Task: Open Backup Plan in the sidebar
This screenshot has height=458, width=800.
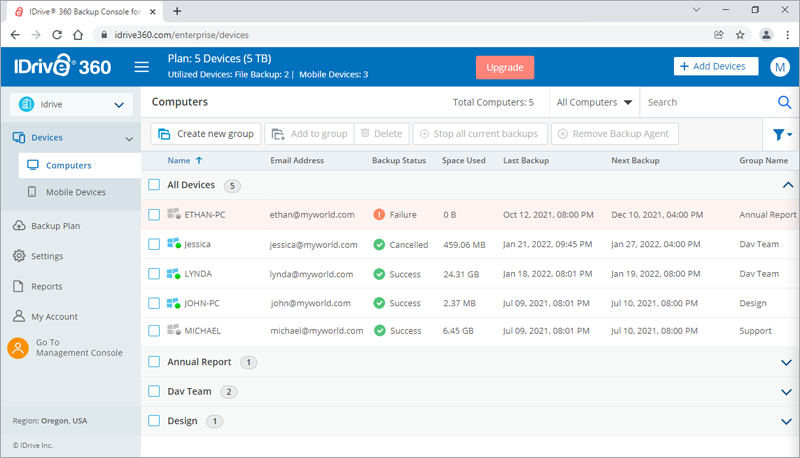Action: [x=56, y=226]
